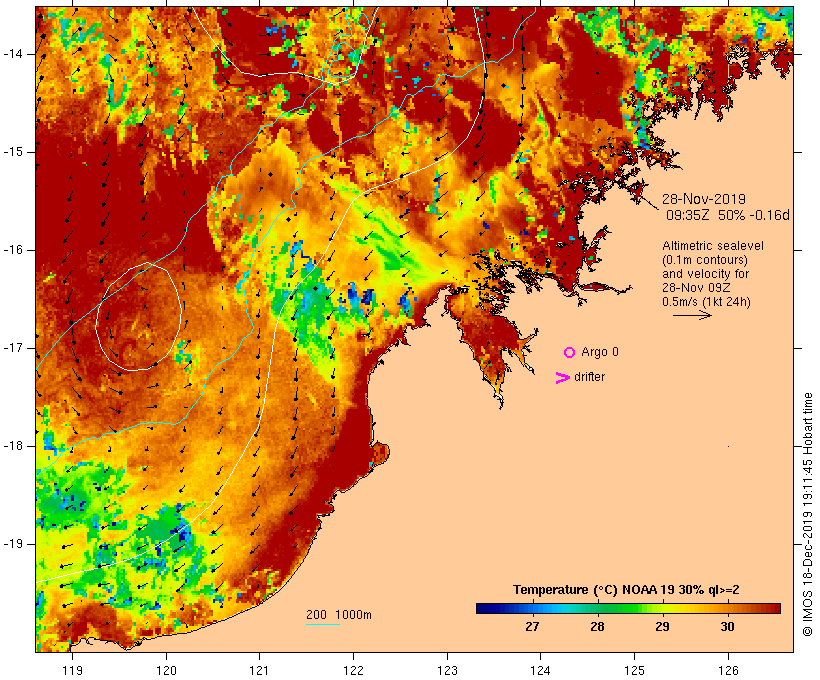Screen dimensions: 820x680
Task: Click the cyan isobath legend line sample
Action: [323, 624]
